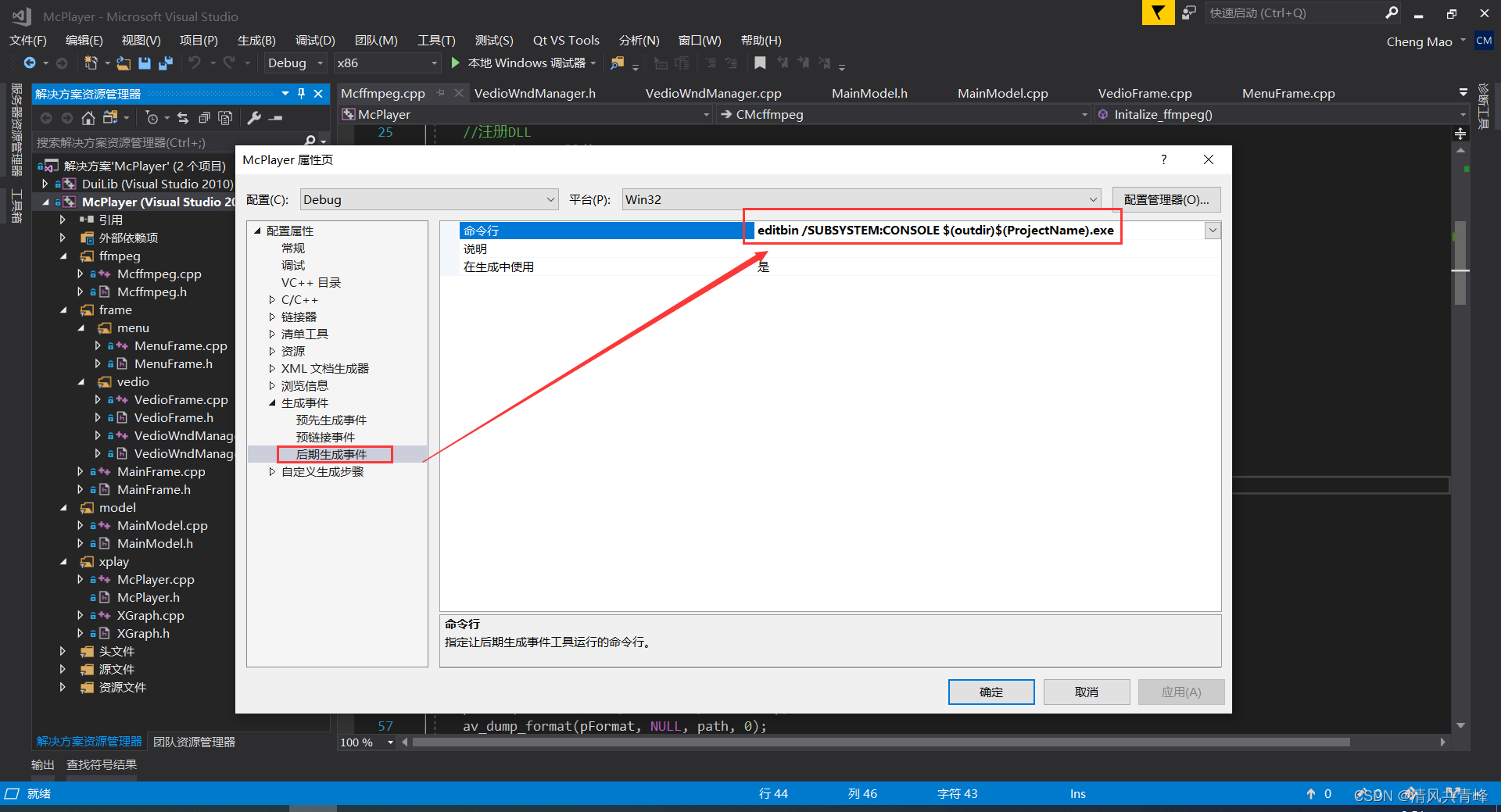Select Mcffmpeg.h in Solution Explorer
This screenshot has height=812, width=1501.
point(152,292)
